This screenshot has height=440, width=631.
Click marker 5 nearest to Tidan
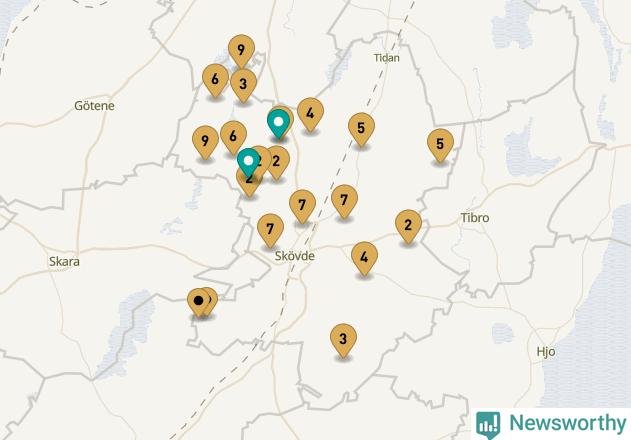361,128
